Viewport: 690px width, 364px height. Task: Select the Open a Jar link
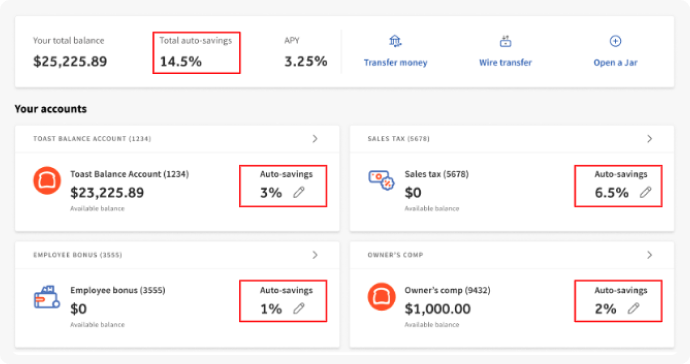tap(615, 63)
